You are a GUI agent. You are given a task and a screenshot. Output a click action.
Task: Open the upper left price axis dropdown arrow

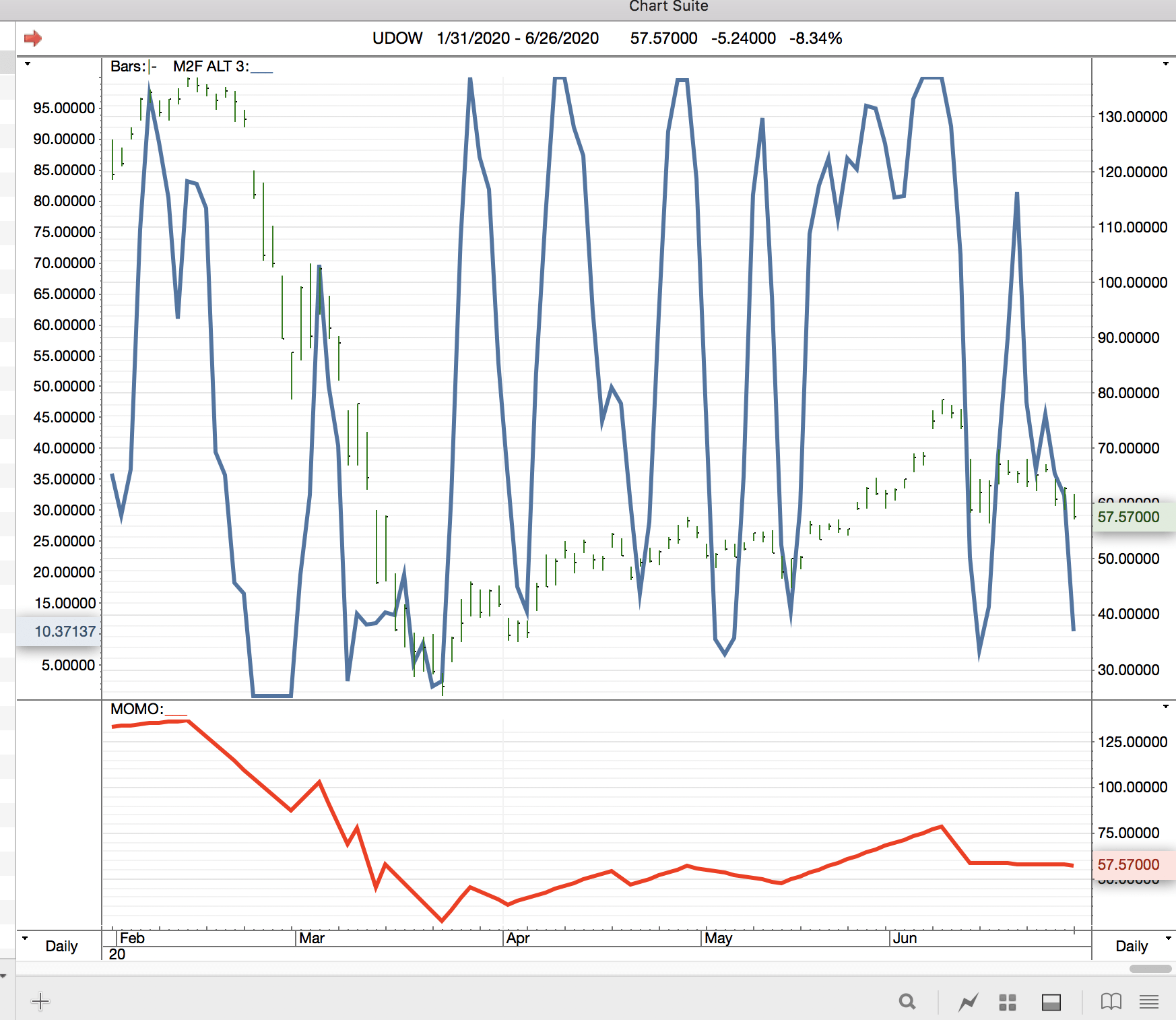click(x=28, y=64)
